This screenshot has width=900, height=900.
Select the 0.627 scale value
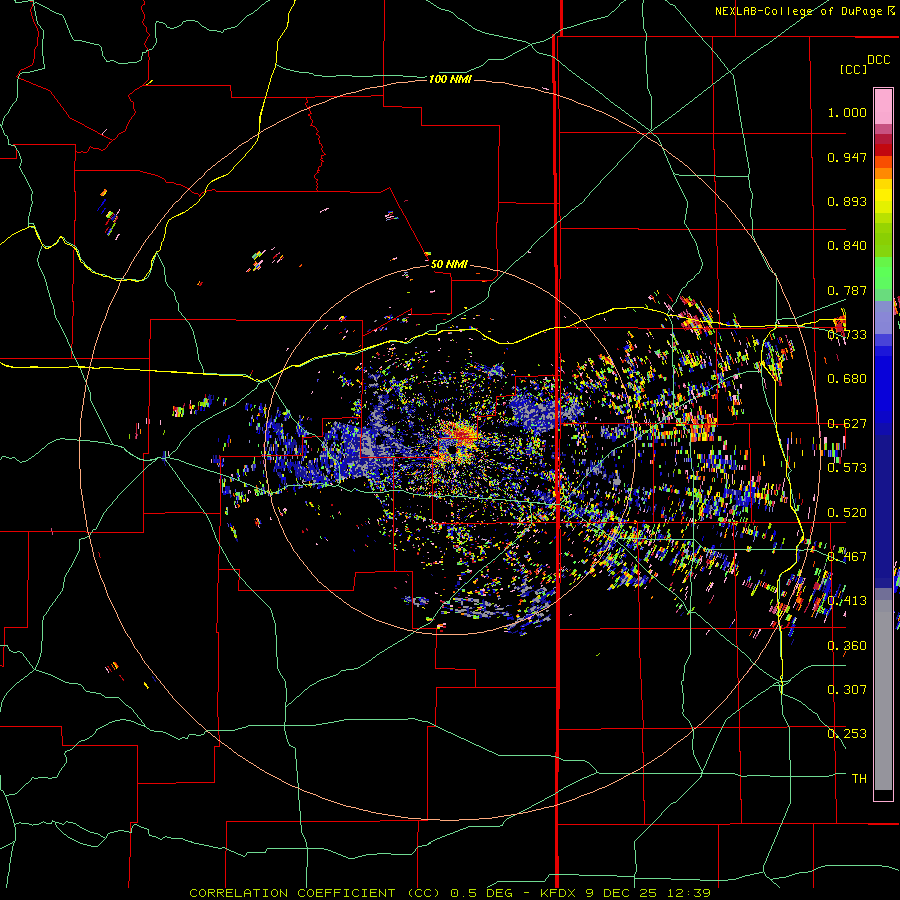coord(847,424)
